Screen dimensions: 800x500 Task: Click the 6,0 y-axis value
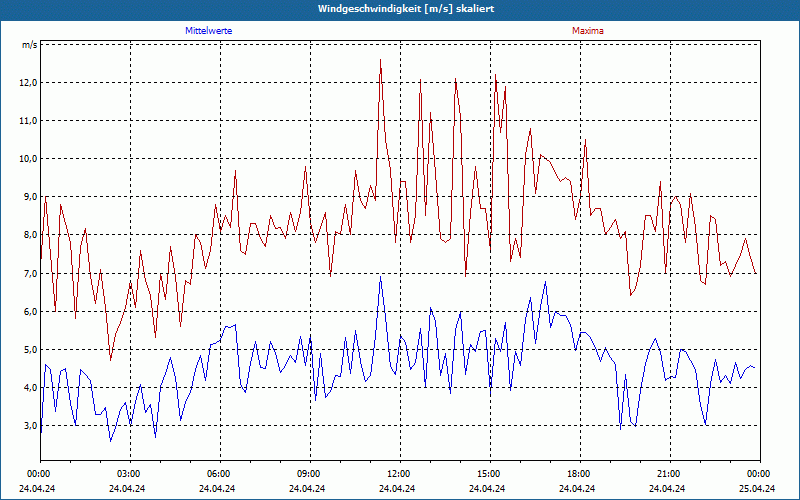click(x=30, y=312)
